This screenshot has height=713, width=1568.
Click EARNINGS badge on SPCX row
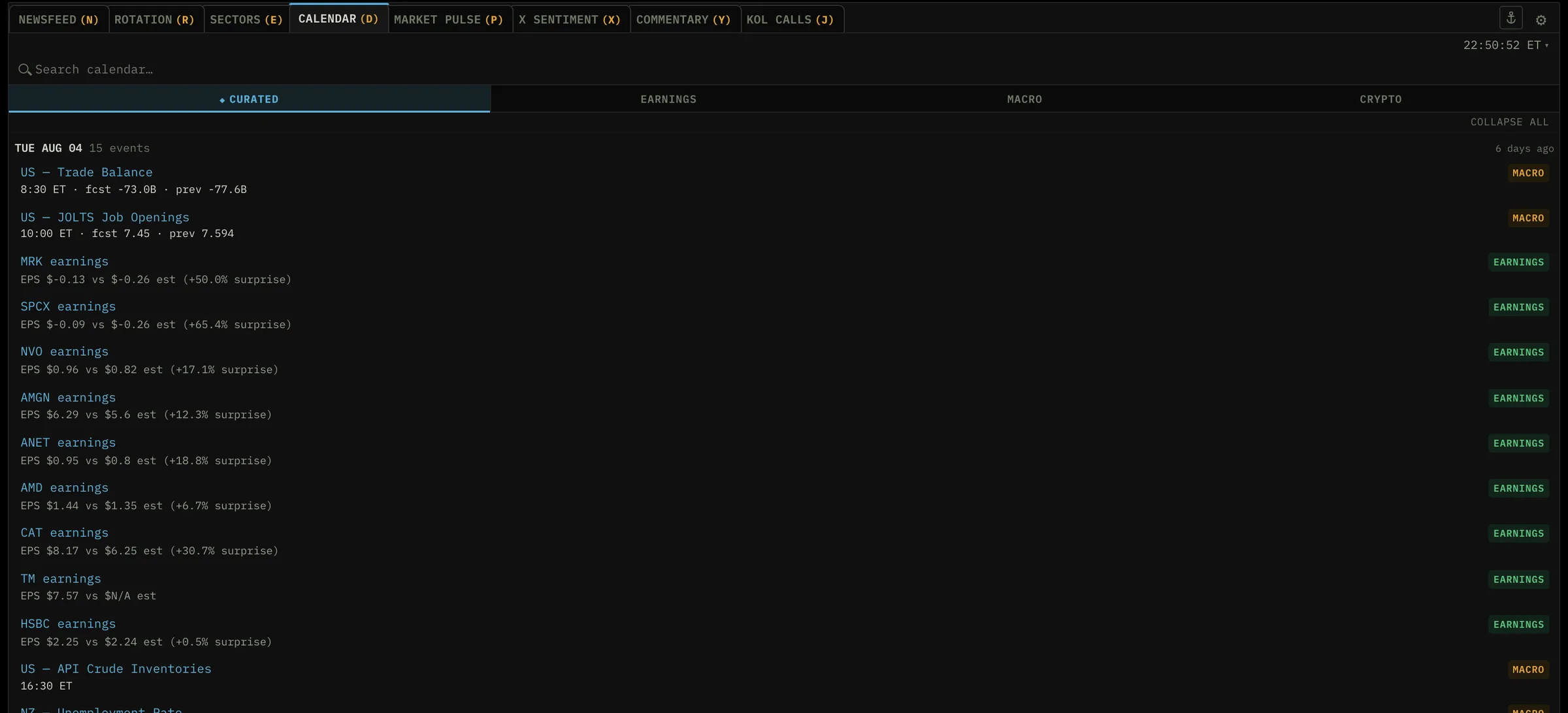click(1518, 308)
